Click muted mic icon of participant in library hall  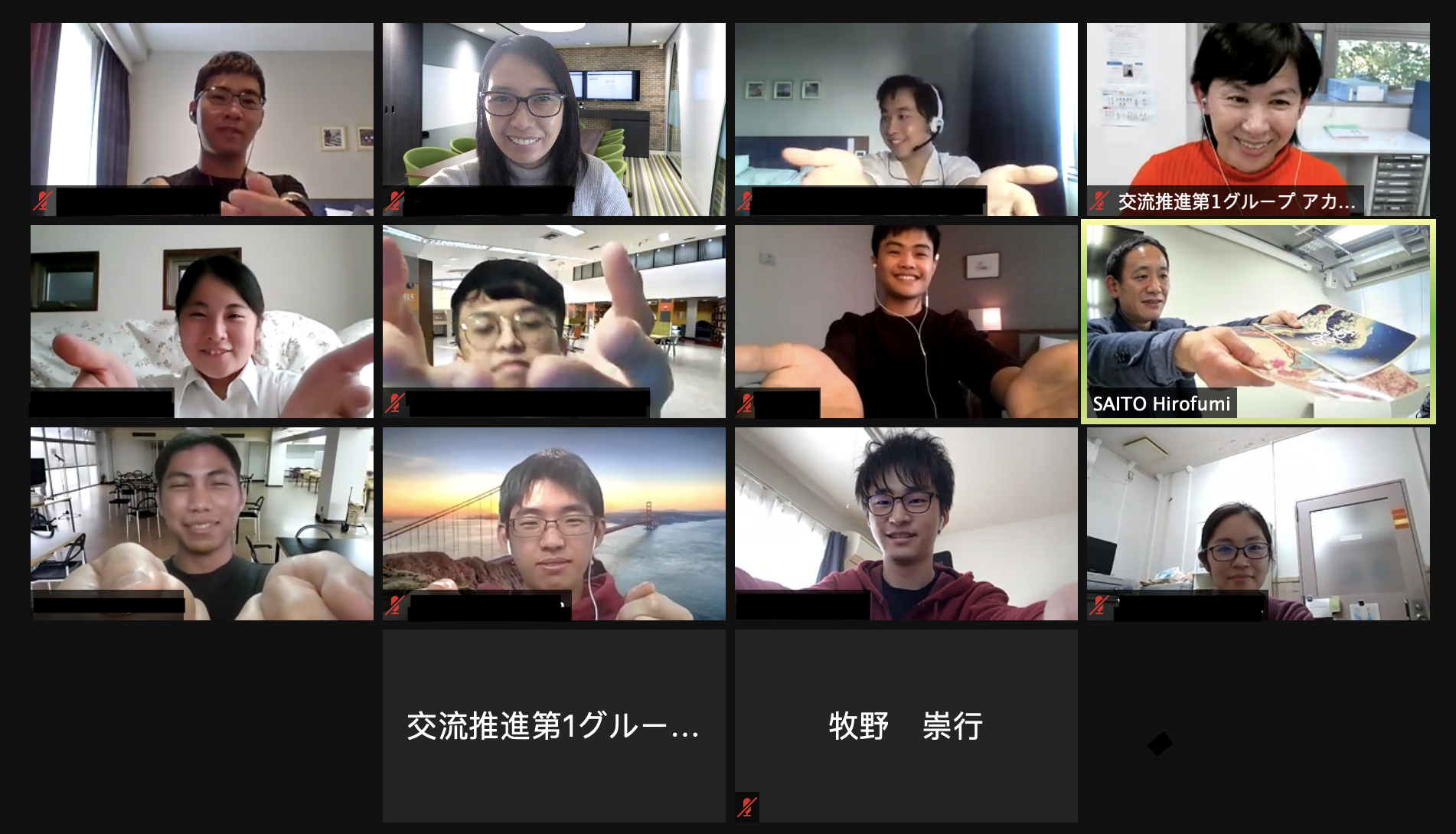coord(394,404)
